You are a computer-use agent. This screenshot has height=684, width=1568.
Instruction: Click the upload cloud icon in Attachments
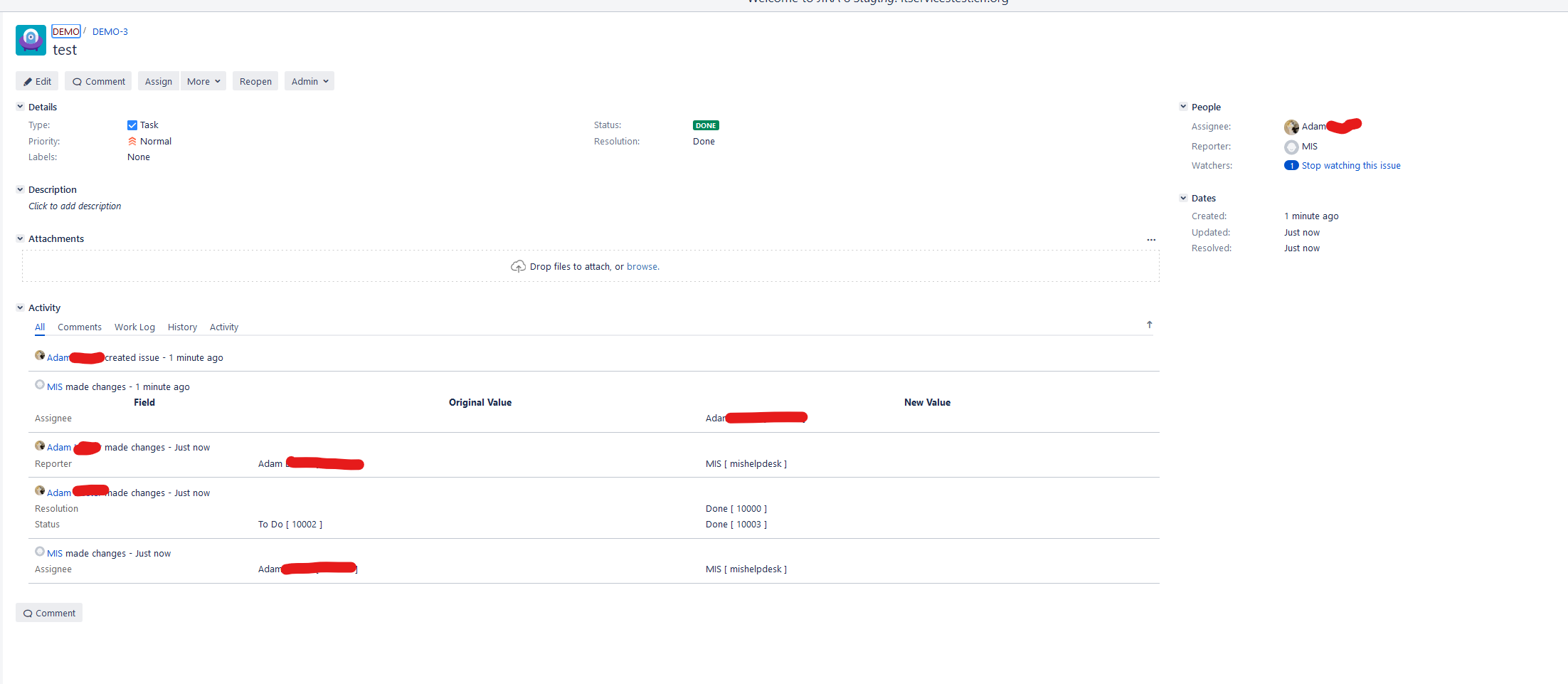click(518, 267)
